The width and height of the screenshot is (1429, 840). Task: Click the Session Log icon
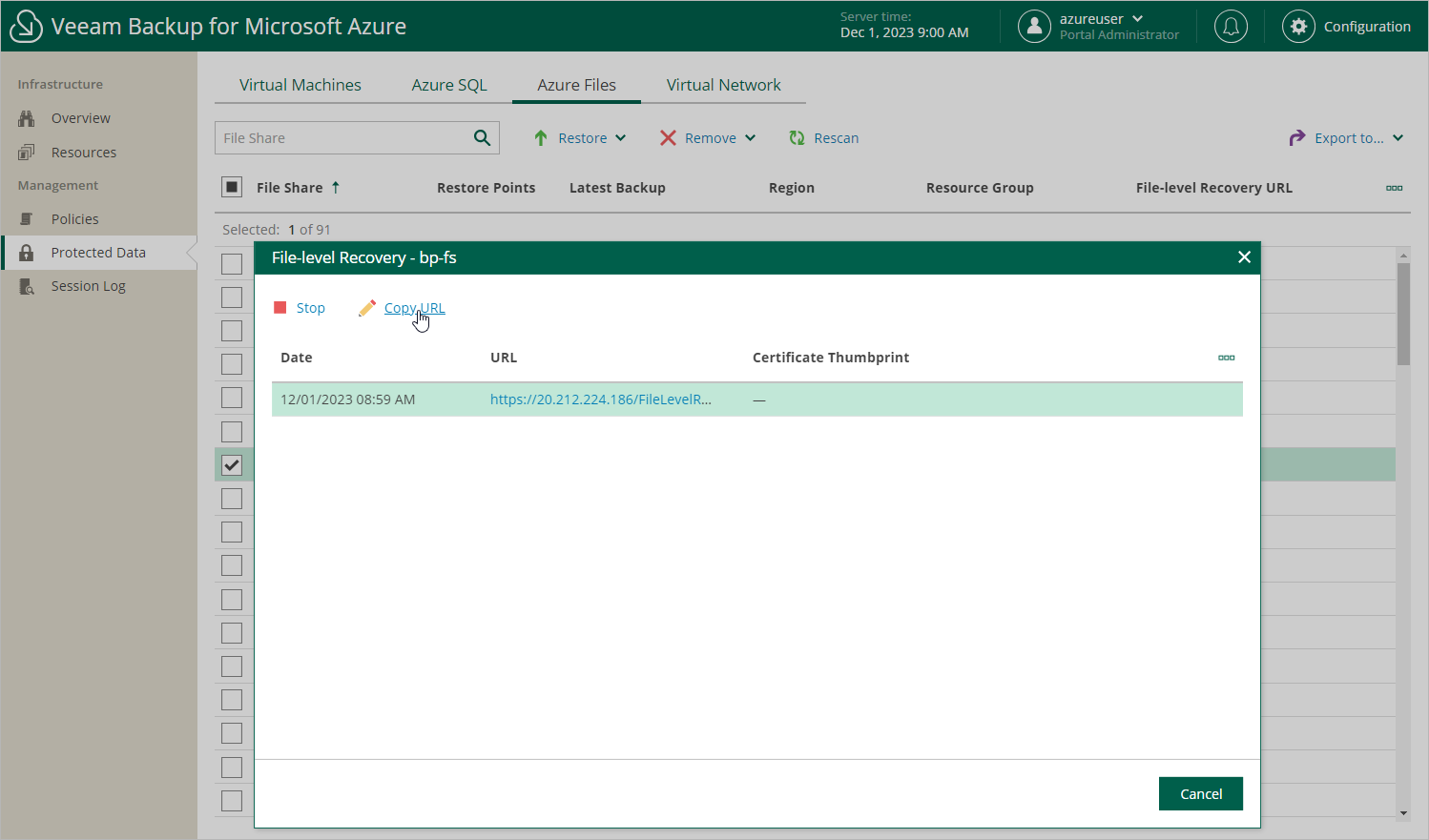click(27, 286)
